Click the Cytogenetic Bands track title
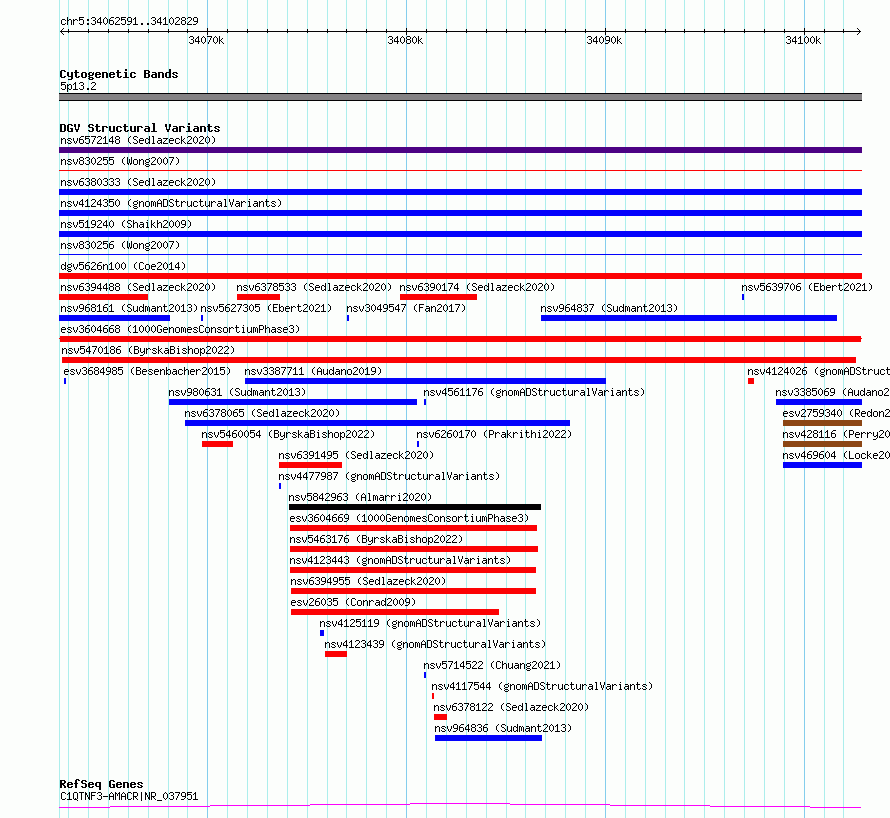Image resolution: width=890 pixels, height=818 pixels. [x=119, y=74]
